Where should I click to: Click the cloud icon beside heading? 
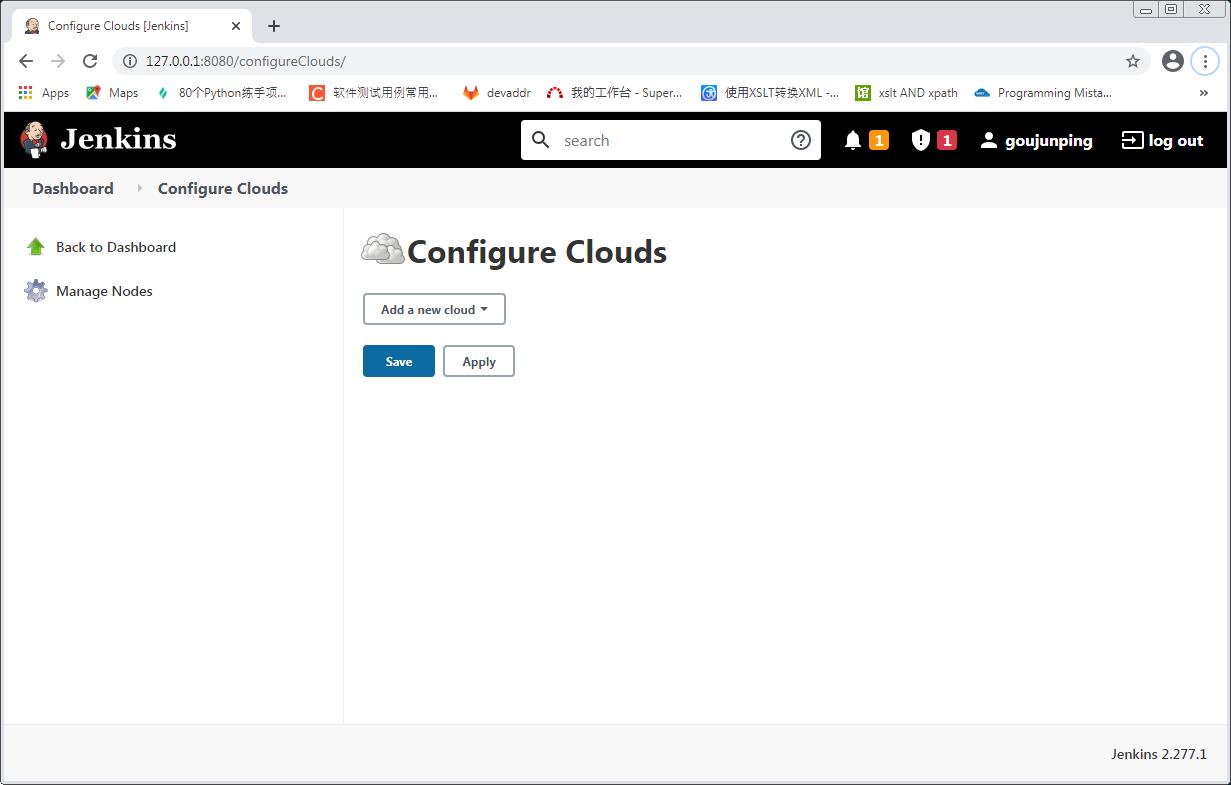tap(382, 249)
